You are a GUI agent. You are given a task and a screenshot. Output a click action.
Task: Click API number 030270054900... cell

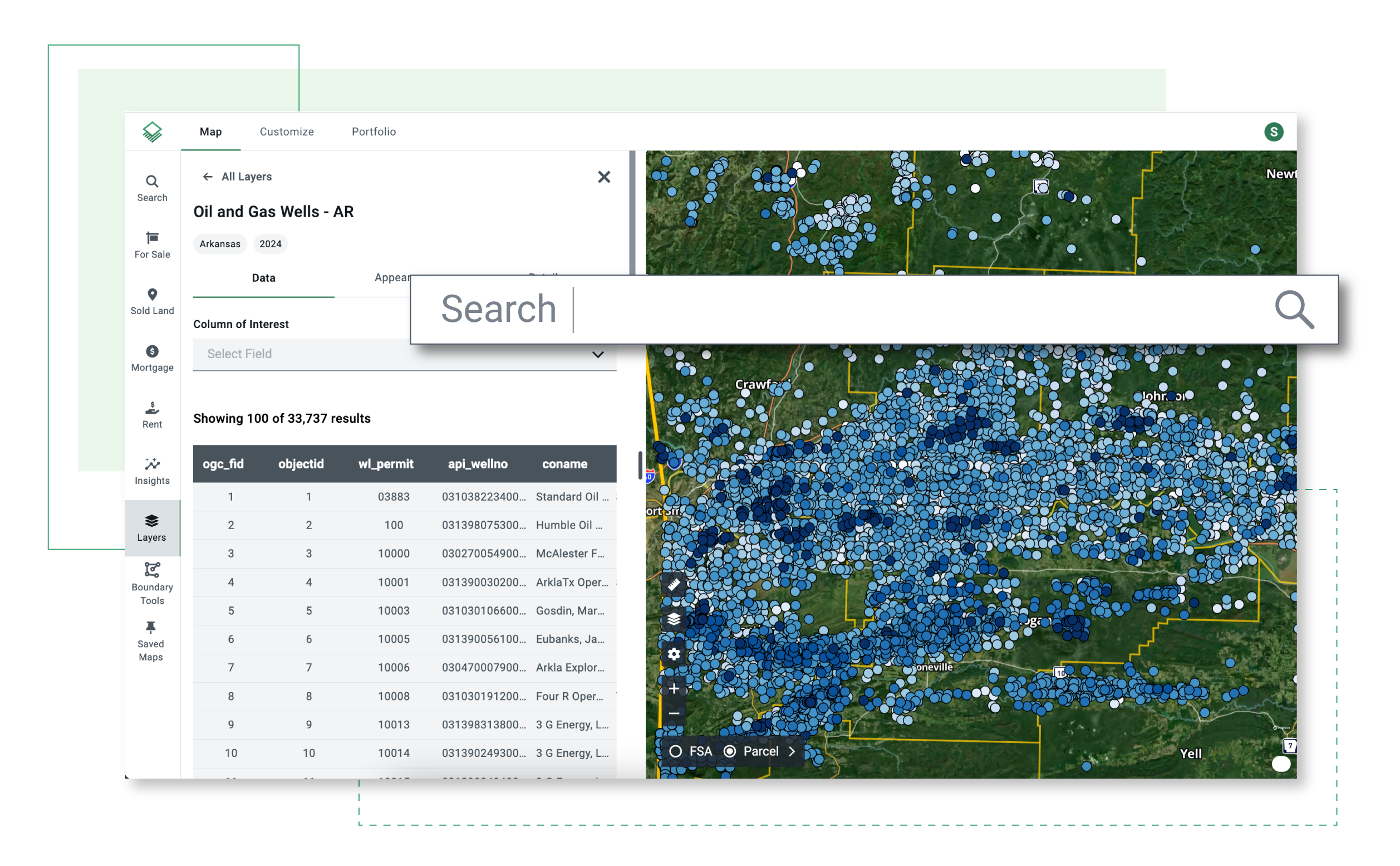(484, 554)
